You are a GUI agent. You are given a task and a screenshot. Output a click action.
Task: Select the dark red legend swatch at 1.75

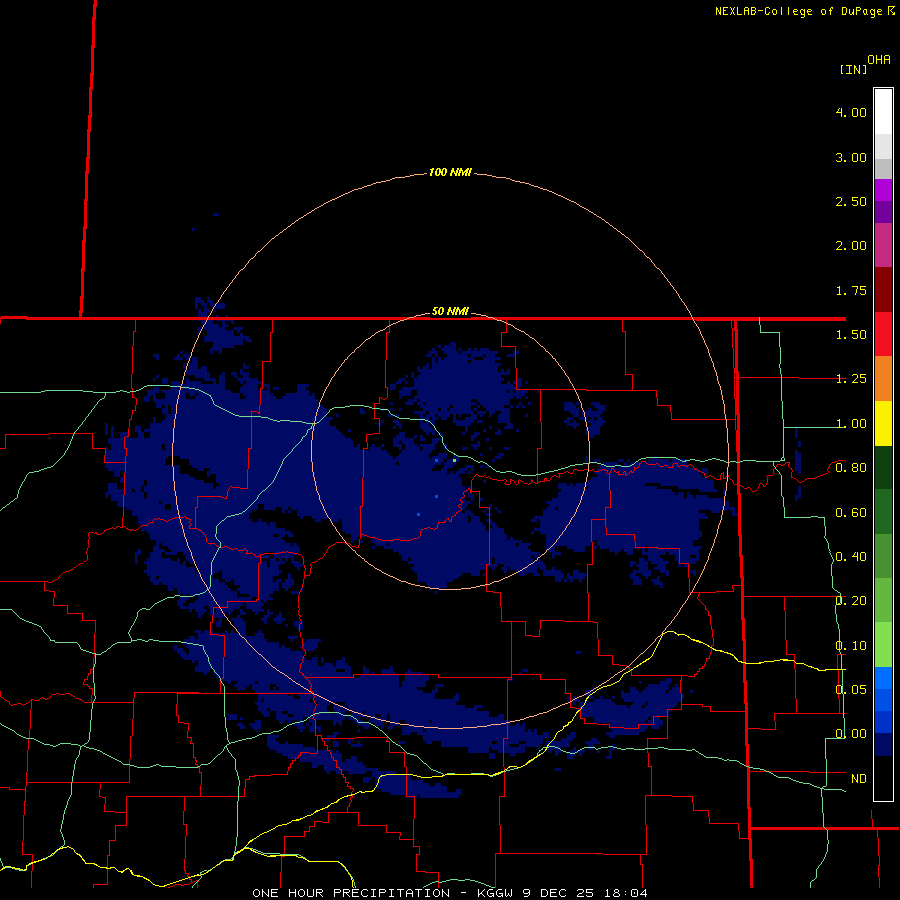pyautogui.click(x=883, y=290)
